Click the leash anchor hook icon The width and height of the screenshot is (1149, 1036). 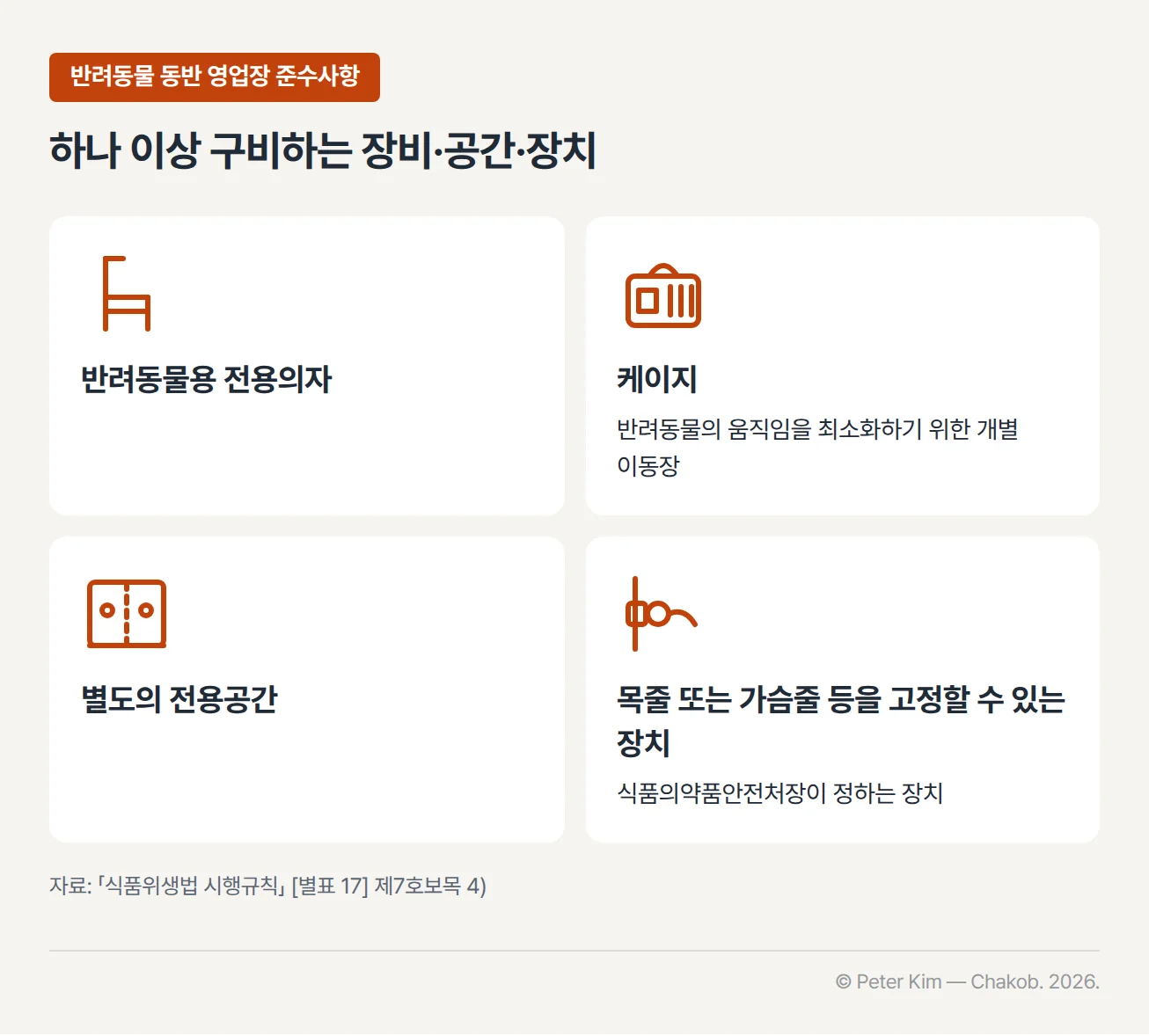661,613
